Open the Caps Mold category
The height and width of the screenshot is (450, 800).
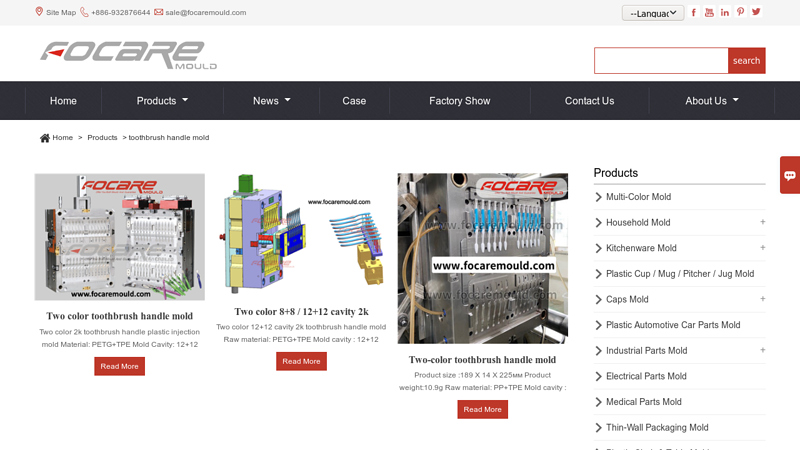click(x=627, y=299)
